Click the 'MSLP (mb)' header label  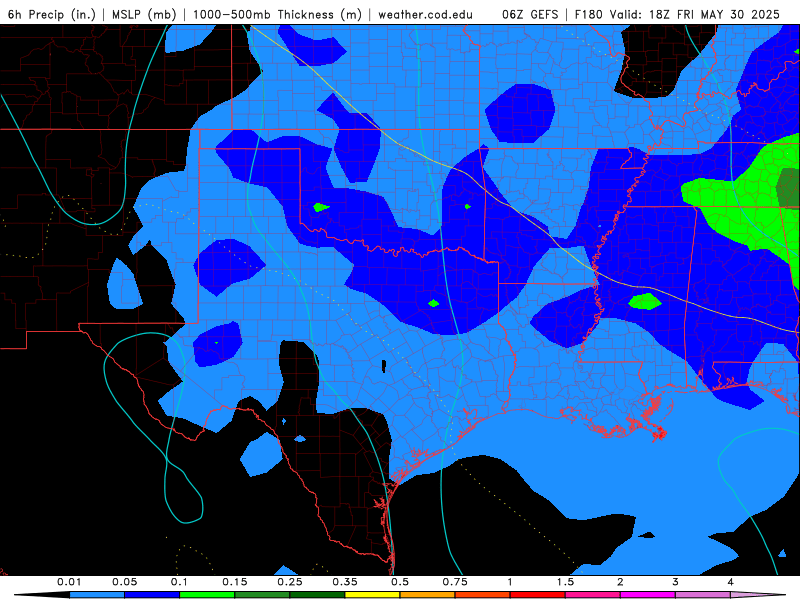[144, 15]
